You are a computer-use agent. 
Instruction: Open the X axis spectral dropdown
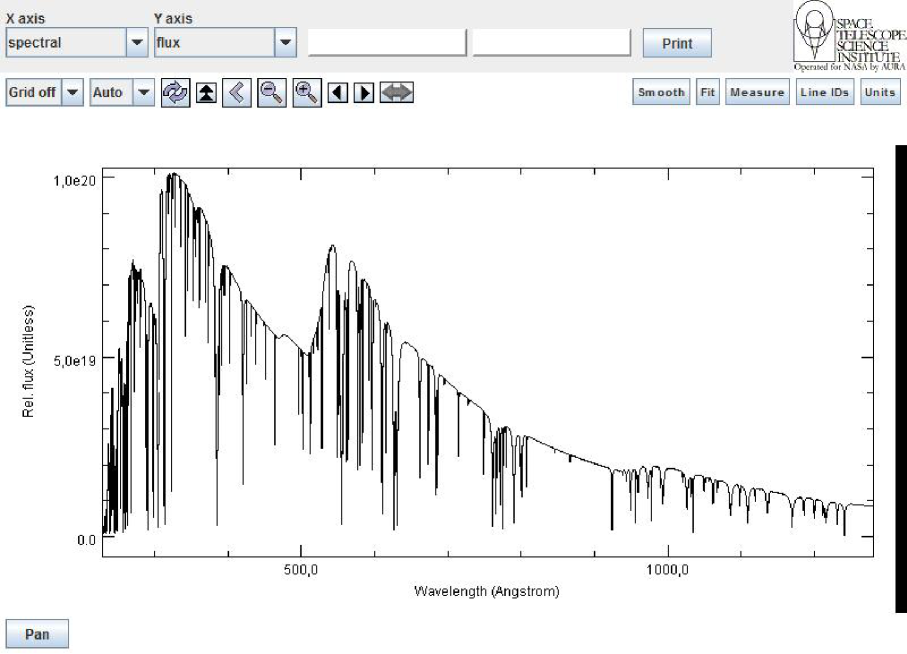pos(137,43)
